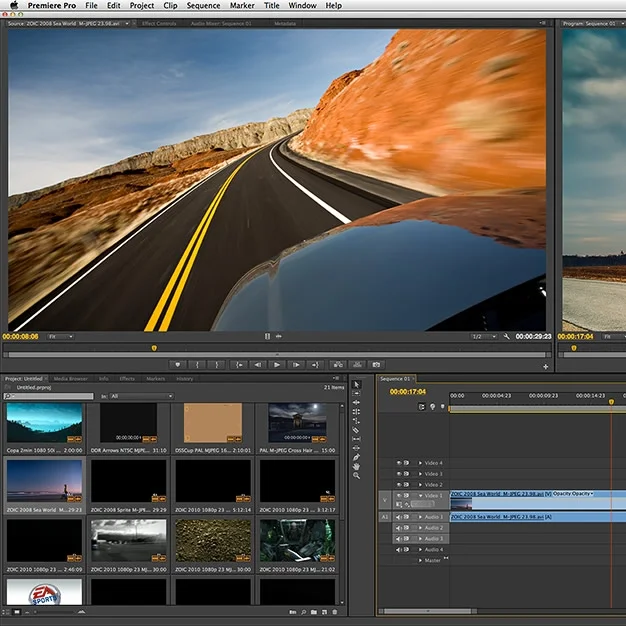The width and height of the screenshot is (626, 626).
Task: Mark Out point in Source monitor
Action: (217, 365)
